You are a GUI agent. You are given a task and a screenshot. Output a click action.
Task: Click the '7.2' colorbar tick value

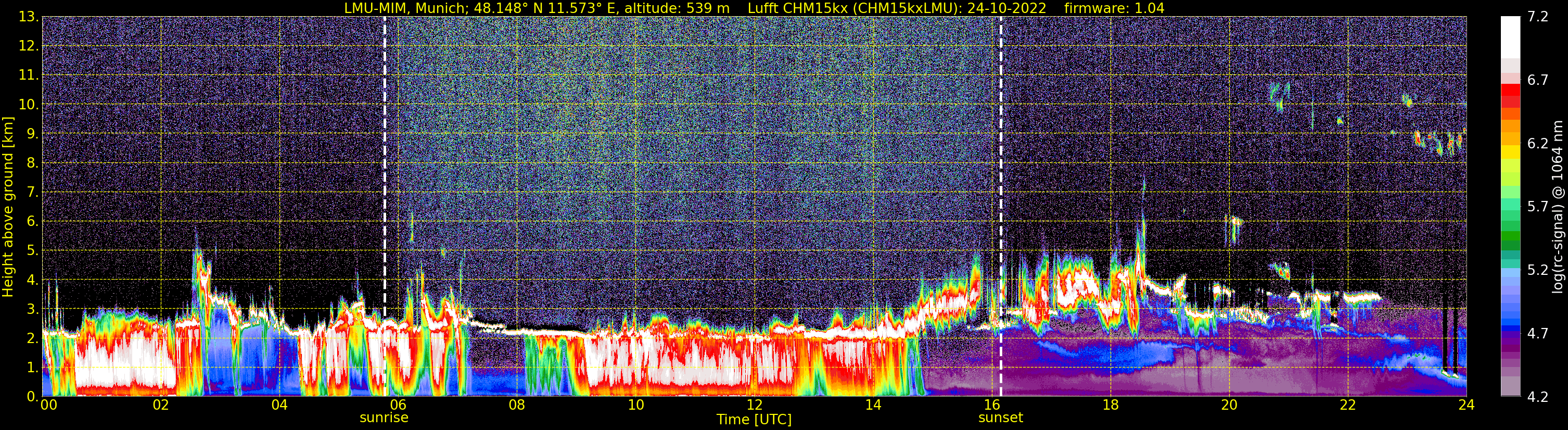[x=1538, y=17]
